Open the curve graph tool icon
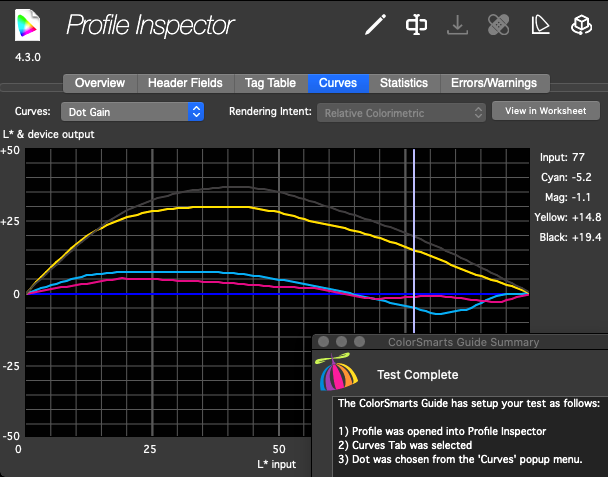The width and height of the screenshot is (608, 477). pyautogui.click(x=539, y=25)
